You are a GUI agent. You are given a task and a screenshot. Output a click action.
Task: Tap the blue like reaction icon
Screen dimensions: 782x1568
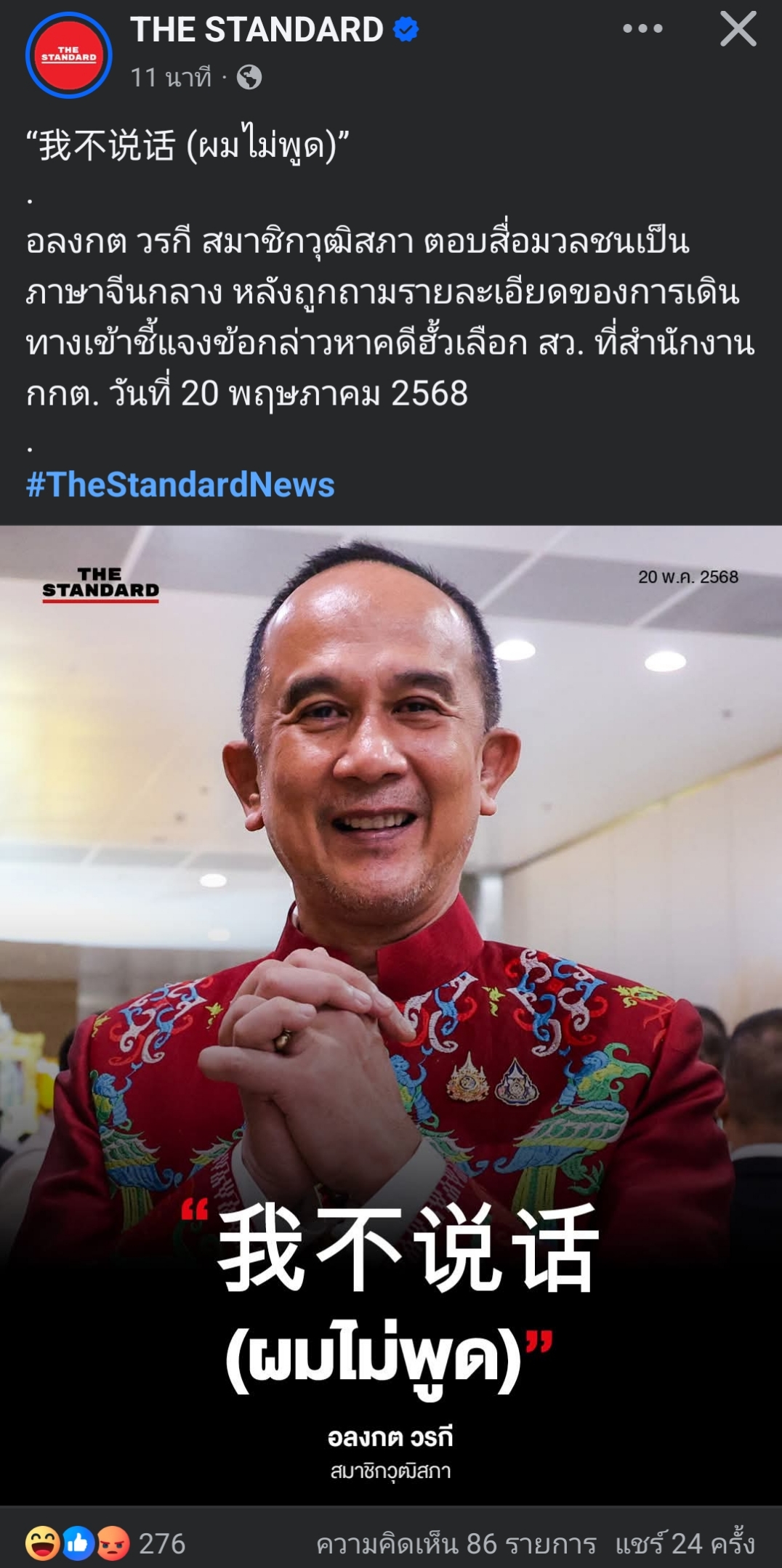click(78, 1543)
